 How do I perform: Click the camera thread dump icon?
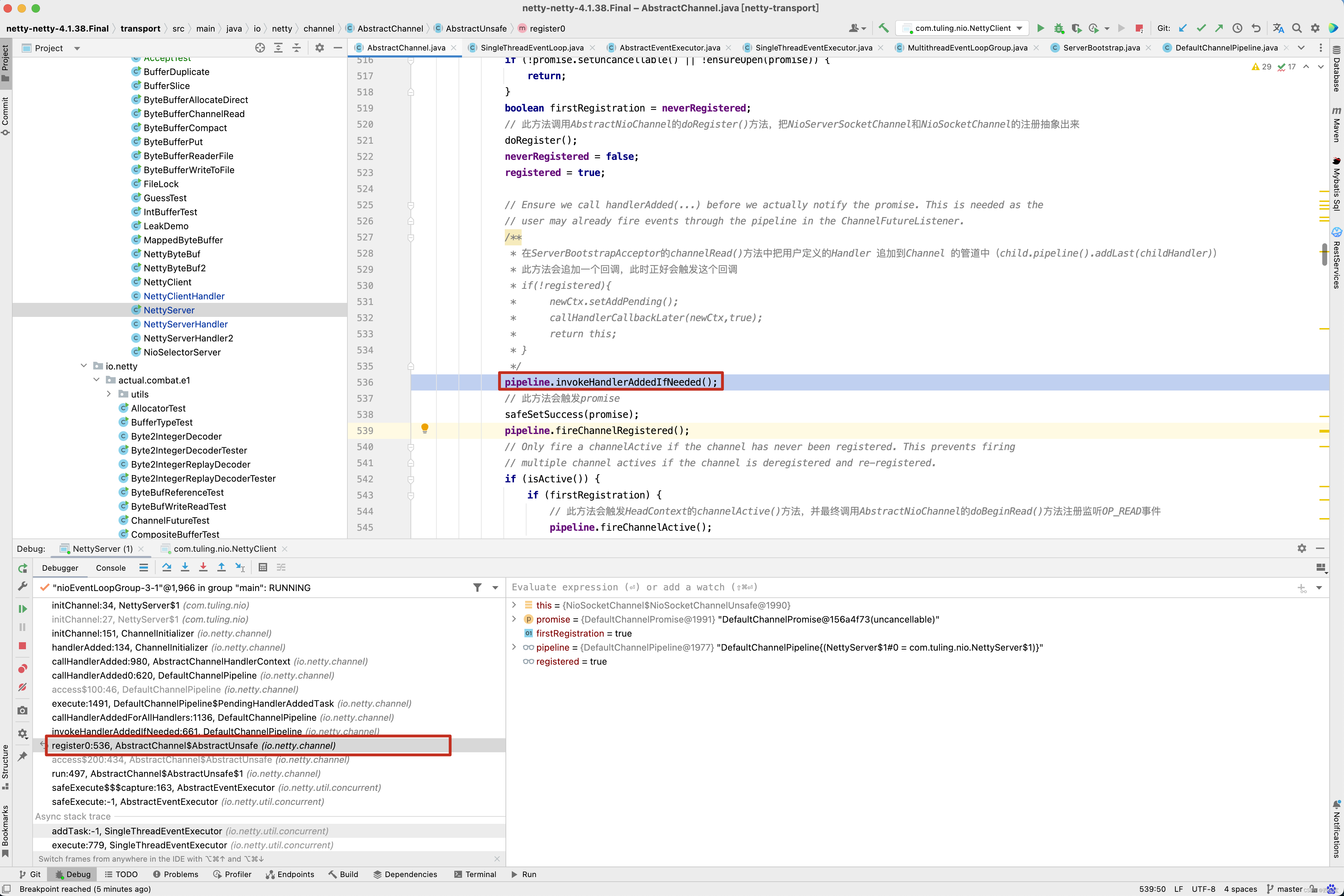[x=23, y=710]
